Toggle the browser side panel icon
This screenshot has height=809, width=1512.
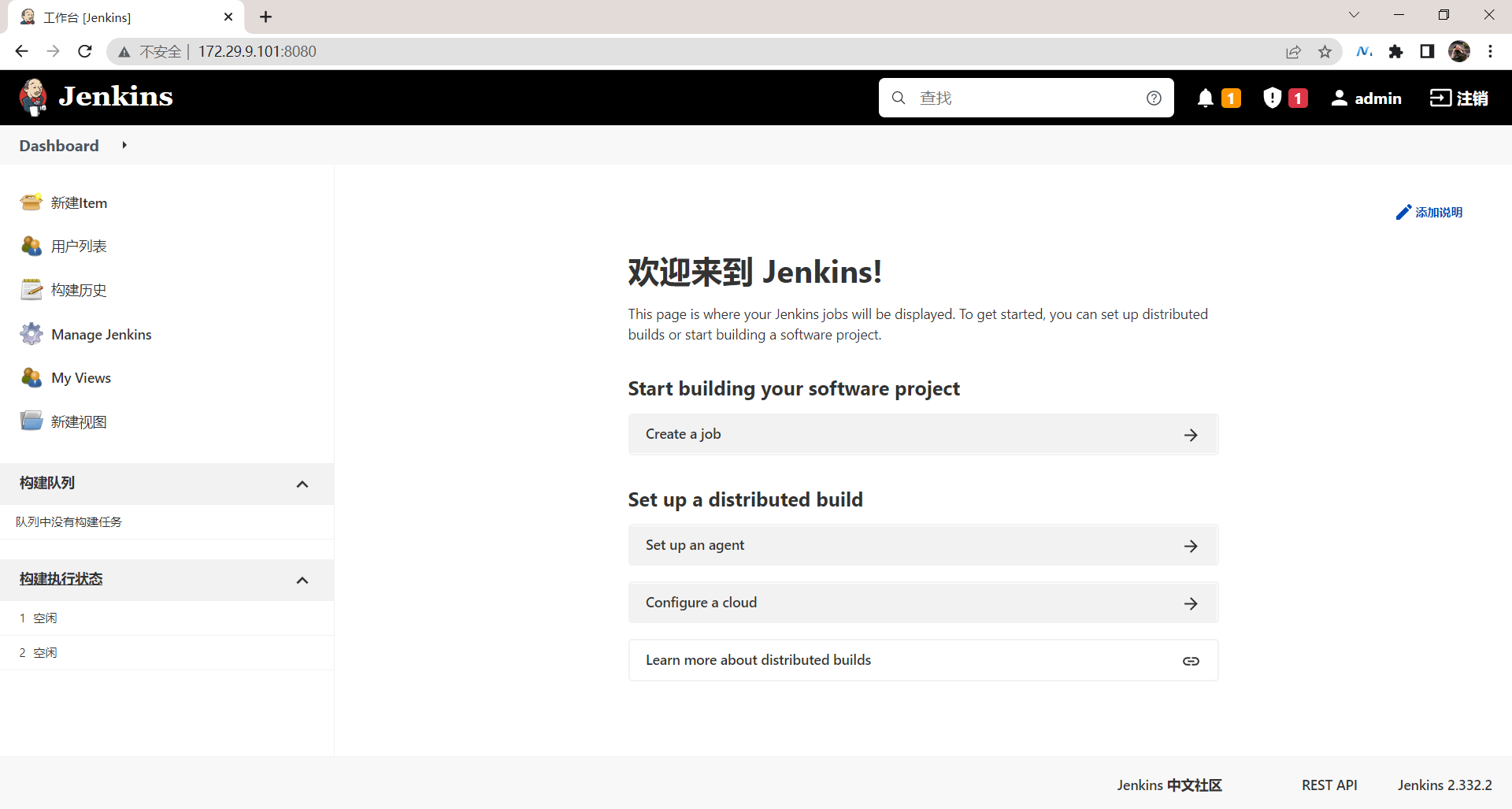pos(1427,51)
